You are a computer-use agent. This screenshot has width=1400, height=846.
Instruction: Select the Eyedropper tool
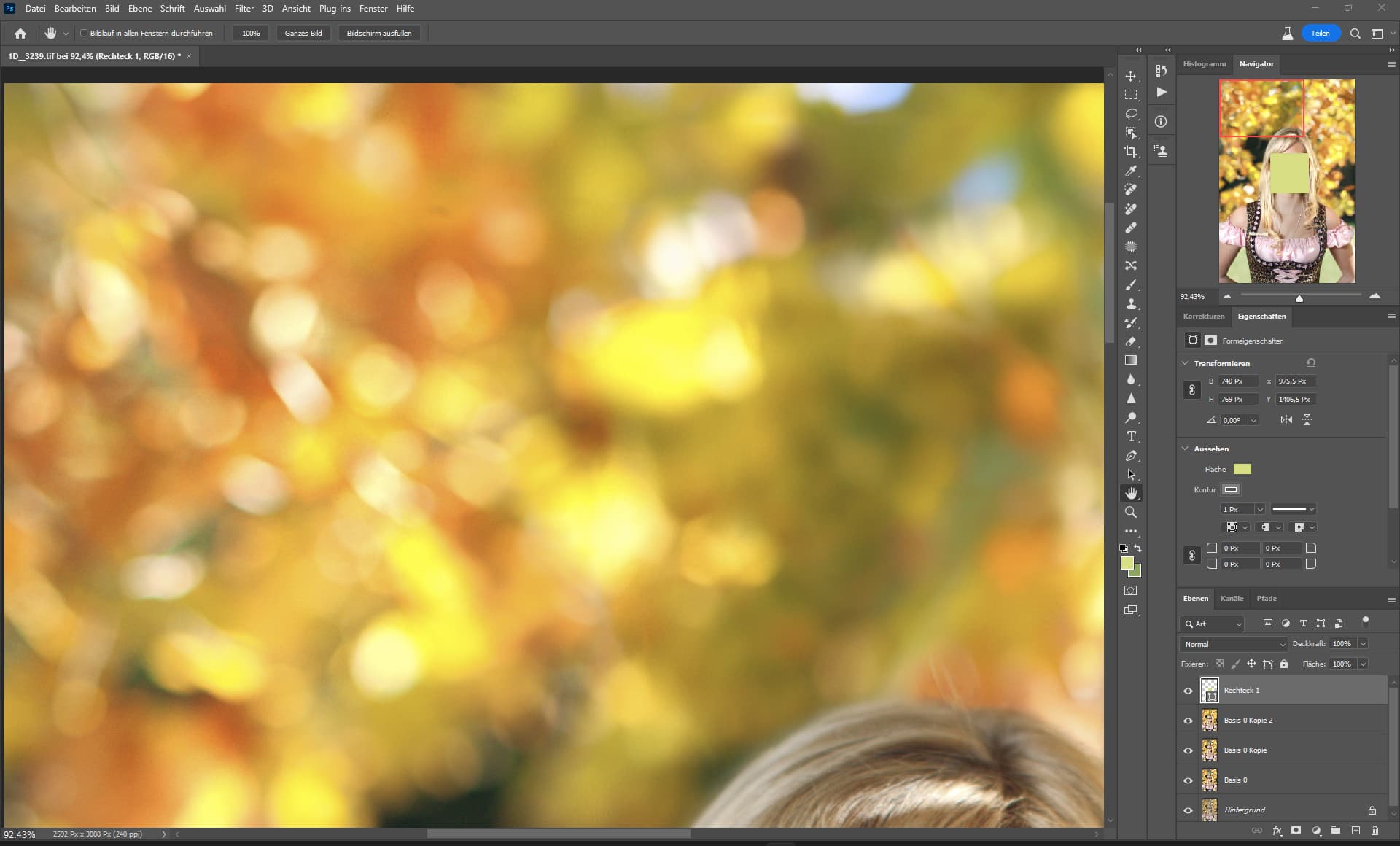[1131, 171]
